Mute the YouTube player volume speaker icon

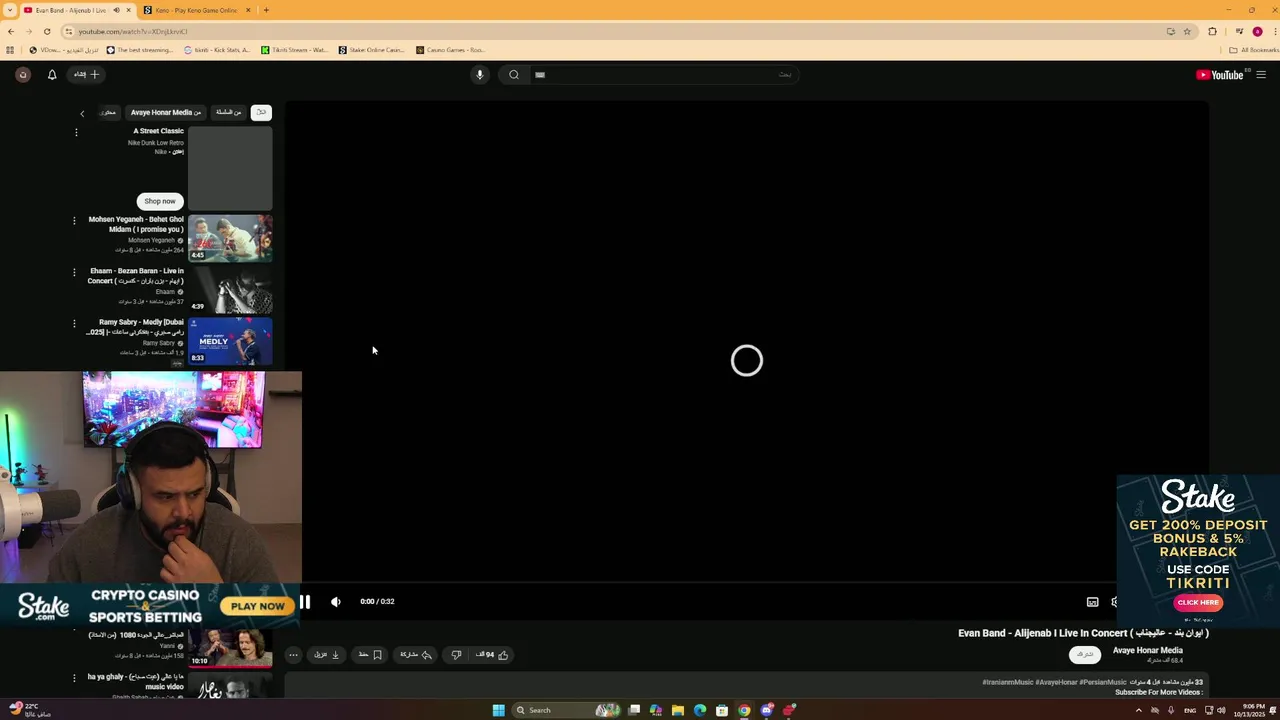tap(336, 602)
